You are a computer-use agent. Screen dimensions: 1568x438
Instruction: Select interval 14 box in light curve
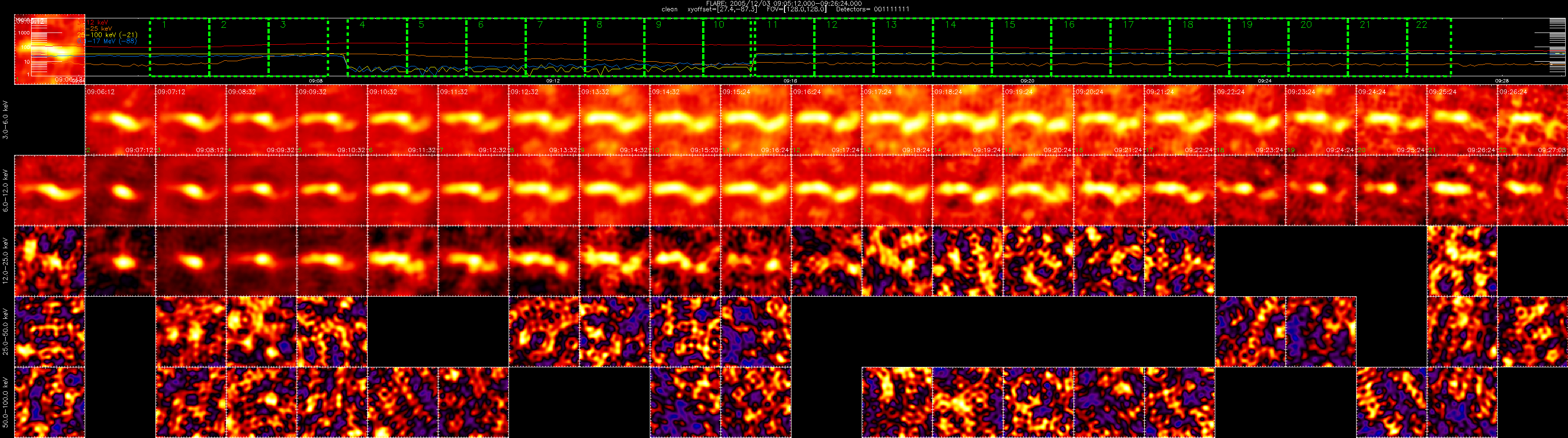[x=962, y=48]
